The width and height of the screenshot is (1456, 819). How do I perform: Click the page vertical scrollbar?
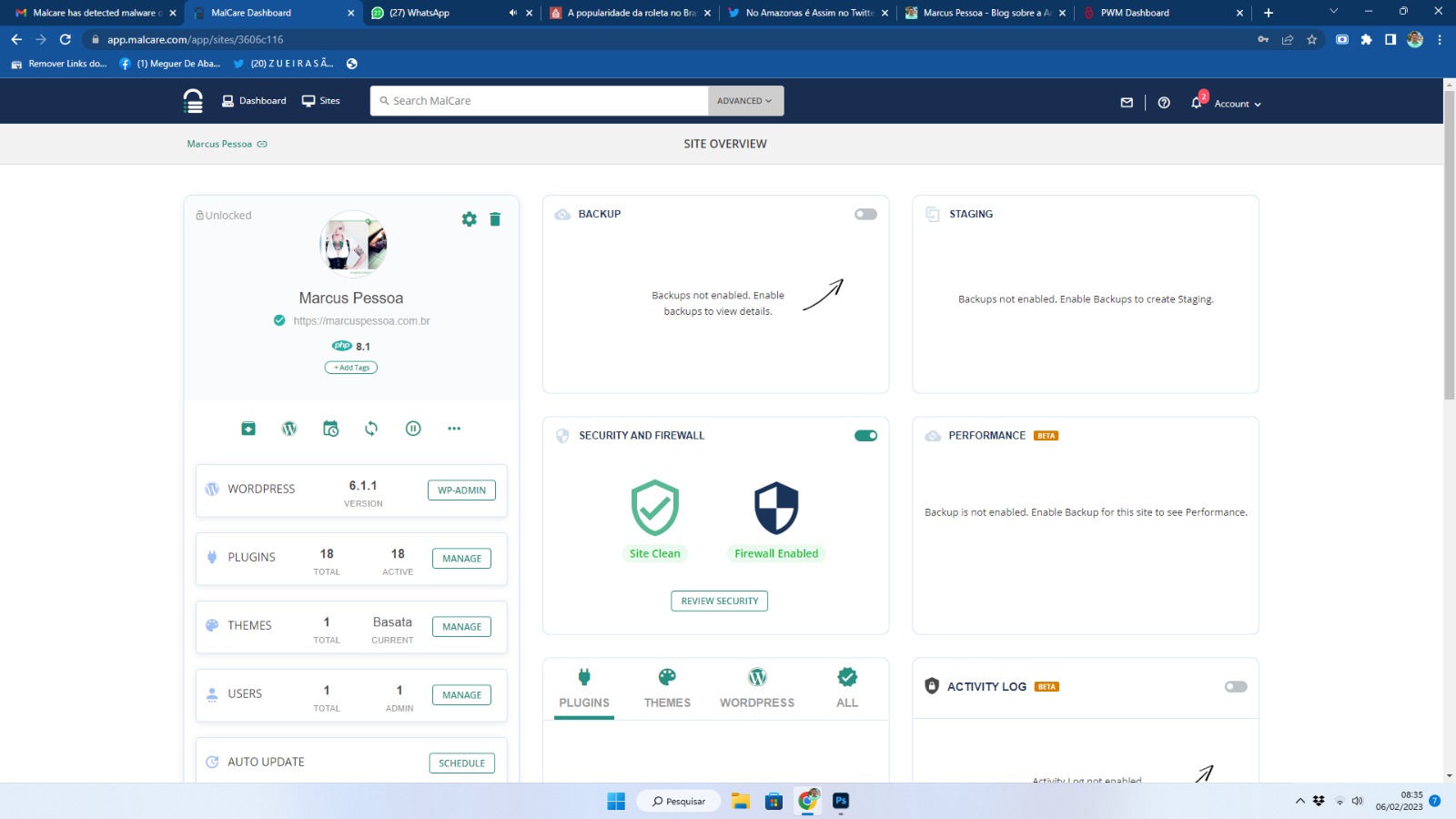point(1449,246)
